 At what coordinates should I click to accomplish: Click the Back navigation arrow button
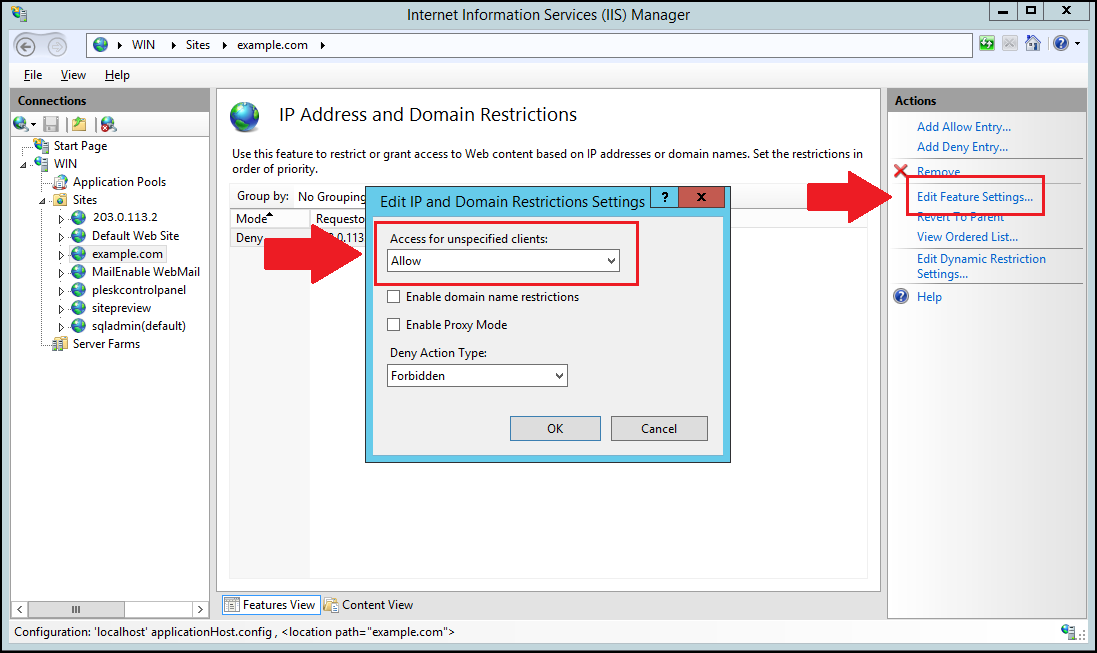(x=27, y=46)
